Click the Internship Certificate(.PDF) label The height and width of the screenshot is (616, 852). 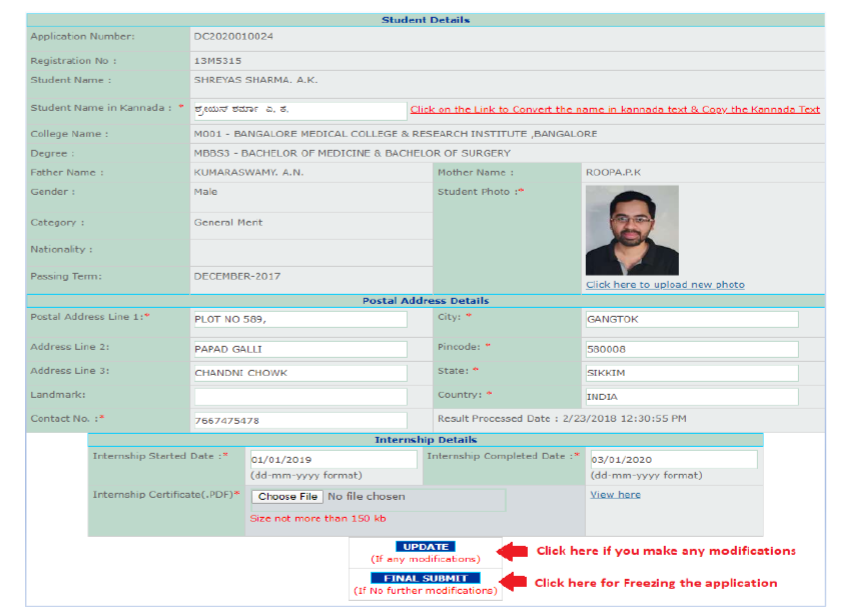tap(166, 494)
